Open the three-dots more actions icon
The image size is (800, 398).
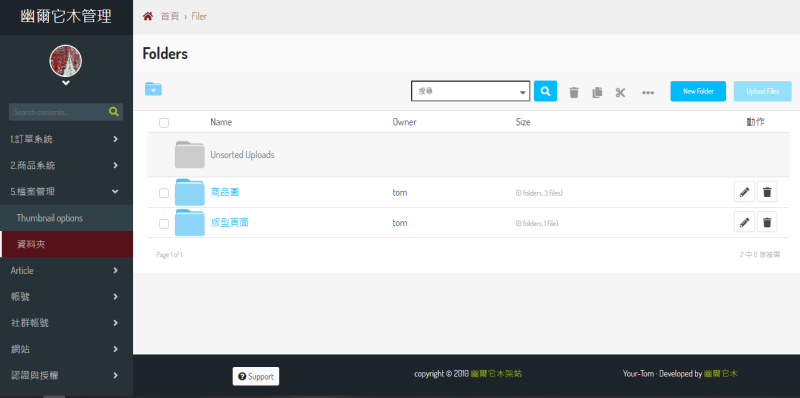[x=648, y=93]
